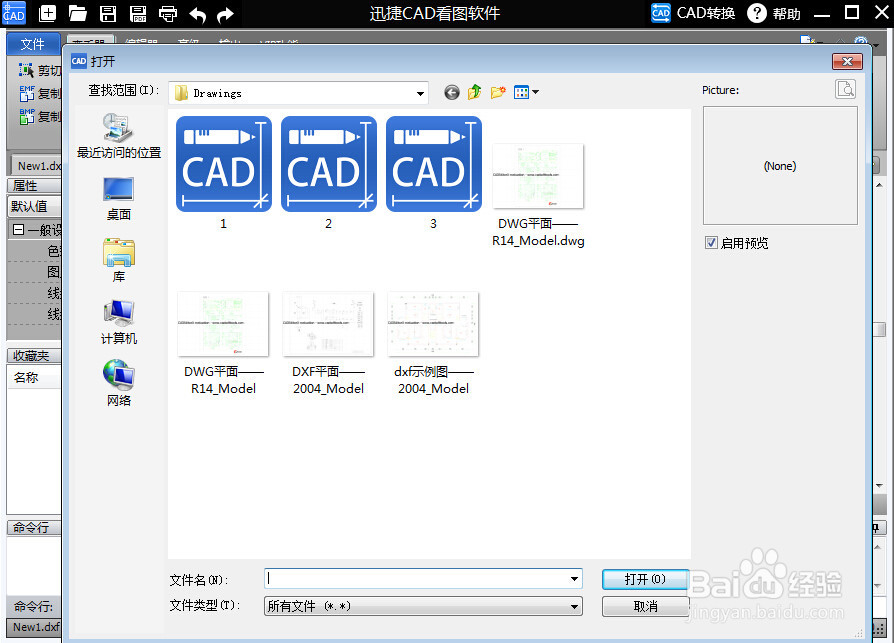Expand the 查找范围 Drawings dropdown
894x643 pixels.
[x=420, y=93]
